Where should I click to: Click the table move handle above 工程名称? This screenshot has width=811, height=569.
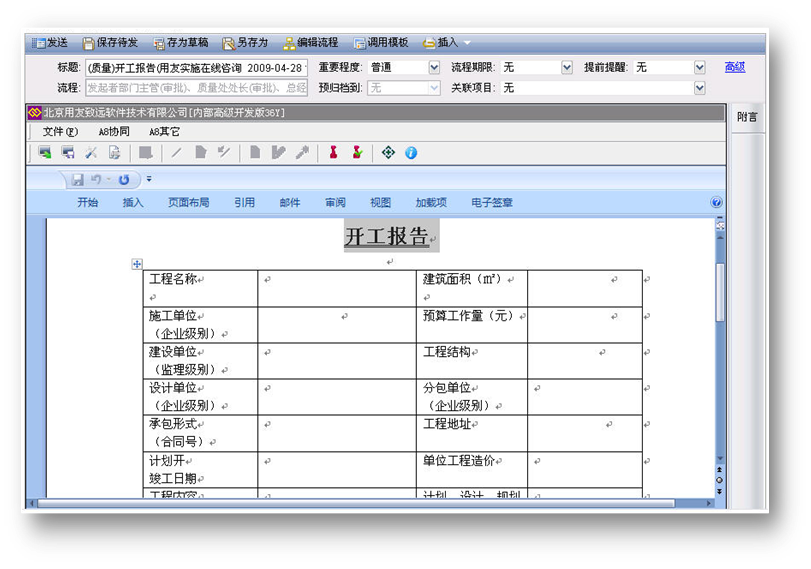coord(137,264)
